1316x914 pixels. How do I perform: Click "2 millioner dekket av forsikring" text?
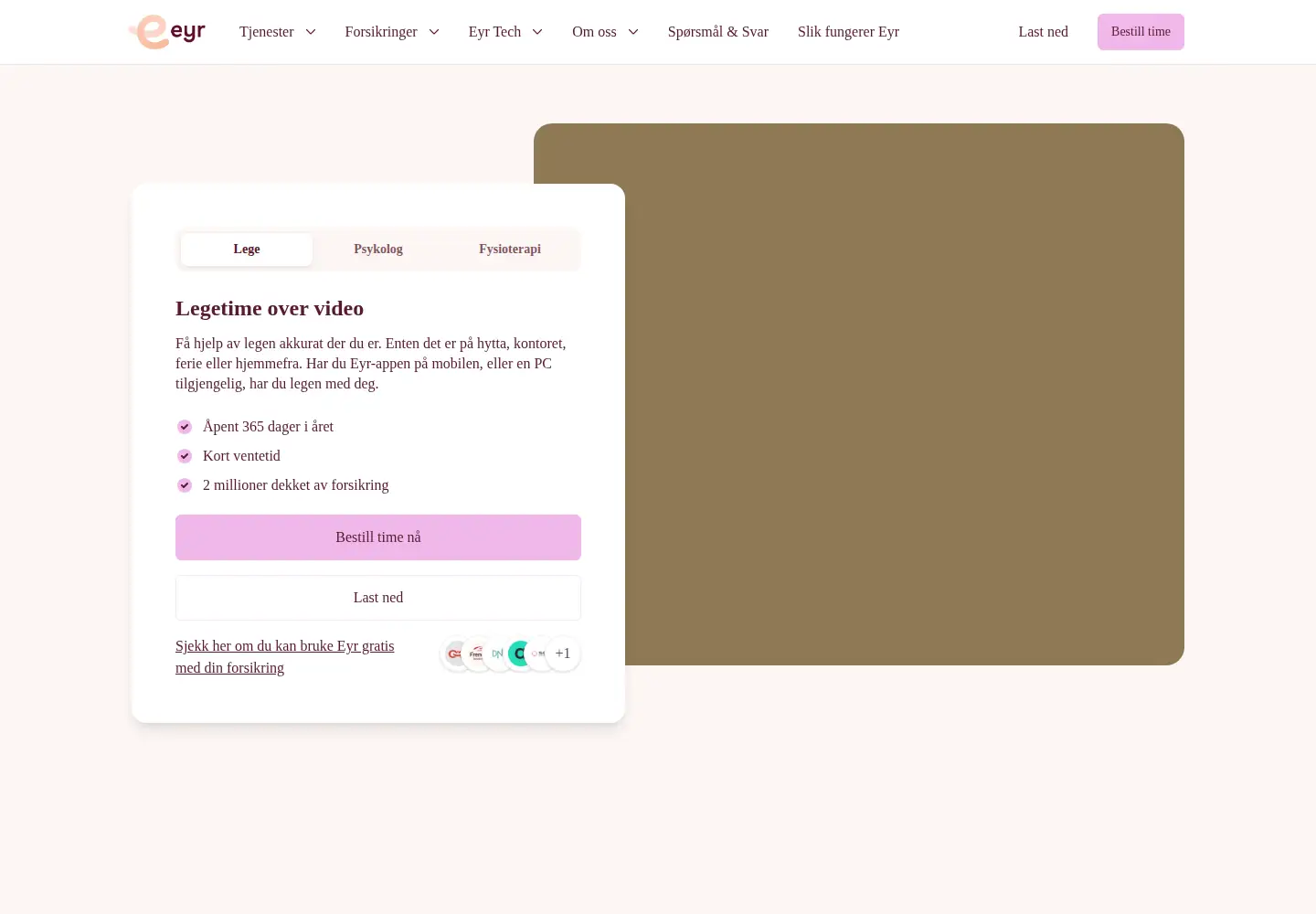(x=296, y=485)
